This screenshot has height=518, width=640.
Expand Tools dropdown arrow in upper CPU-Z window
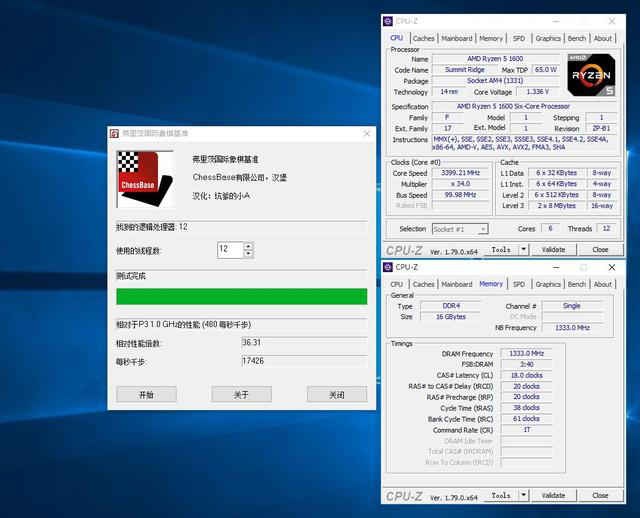(x=523, y=250)
